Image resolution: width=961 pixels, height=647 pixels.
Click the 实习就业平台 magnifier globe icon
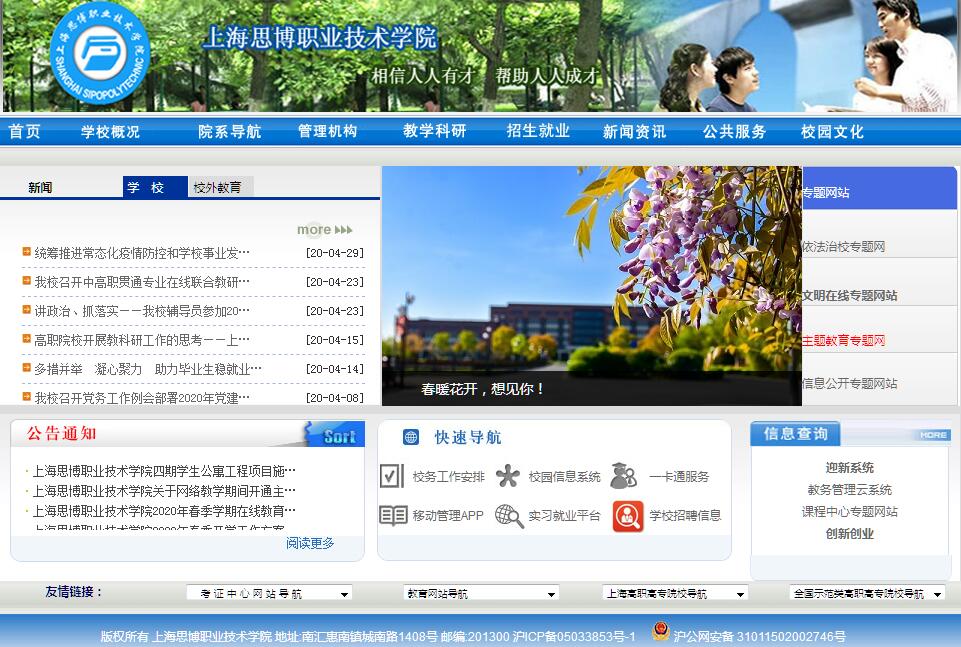pos(509,515)
